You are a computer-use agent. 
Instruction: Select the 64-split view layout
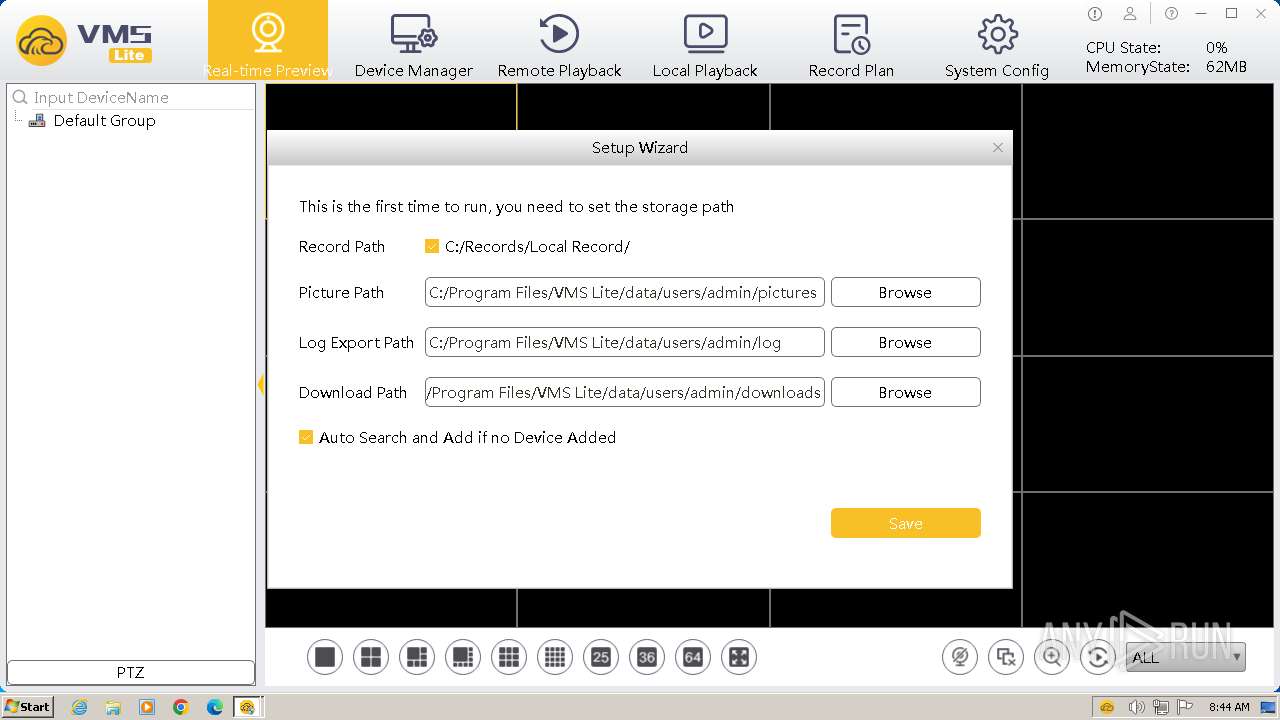coord(693,657)
